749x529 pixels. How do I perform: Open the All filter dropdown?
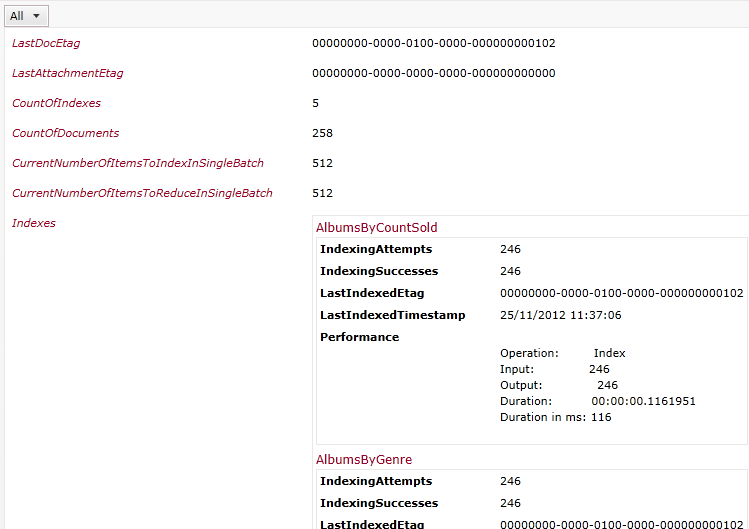click(x=26, y=16)
